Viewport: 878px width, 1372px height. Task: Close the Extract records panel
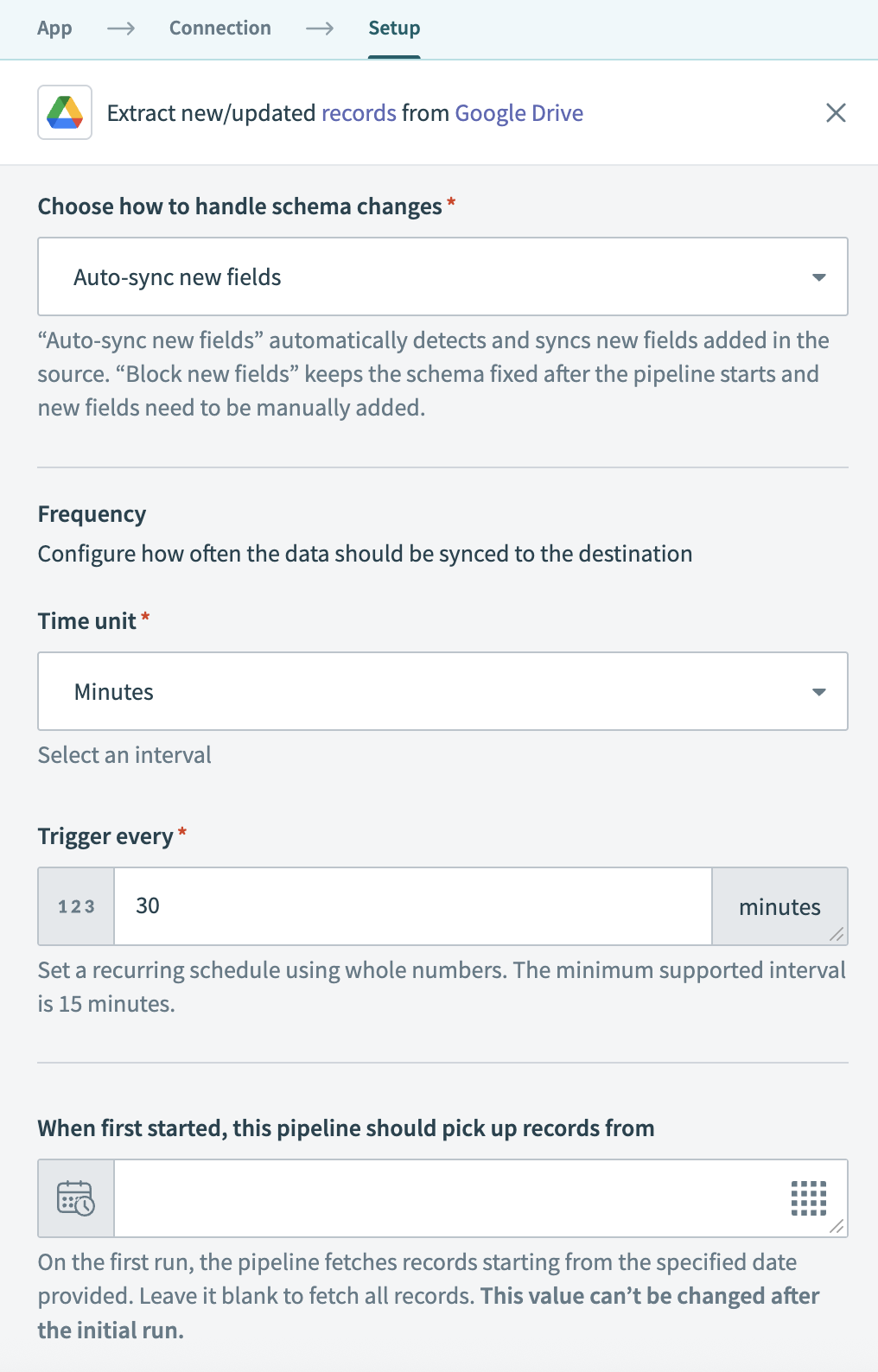(836, 112)
